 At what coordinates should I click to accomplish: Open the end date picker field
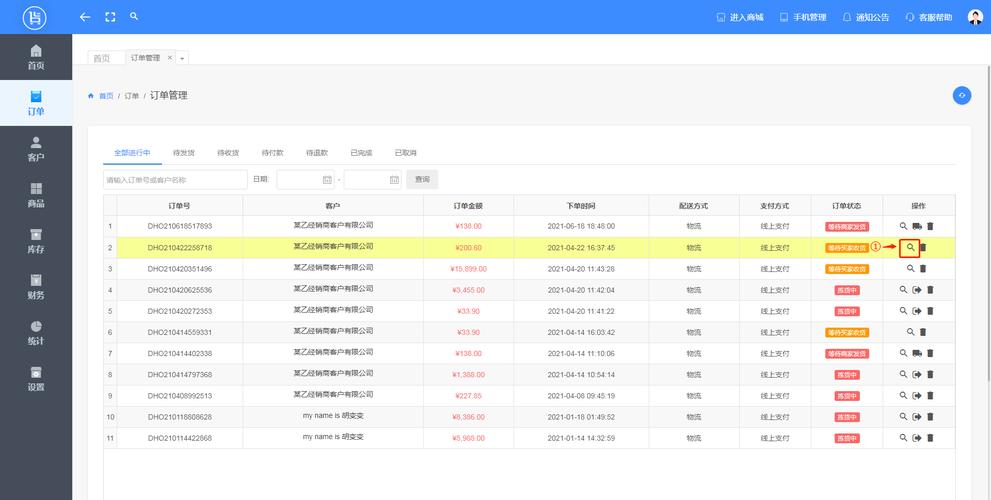pyautogui.click(x=373, y=180)
